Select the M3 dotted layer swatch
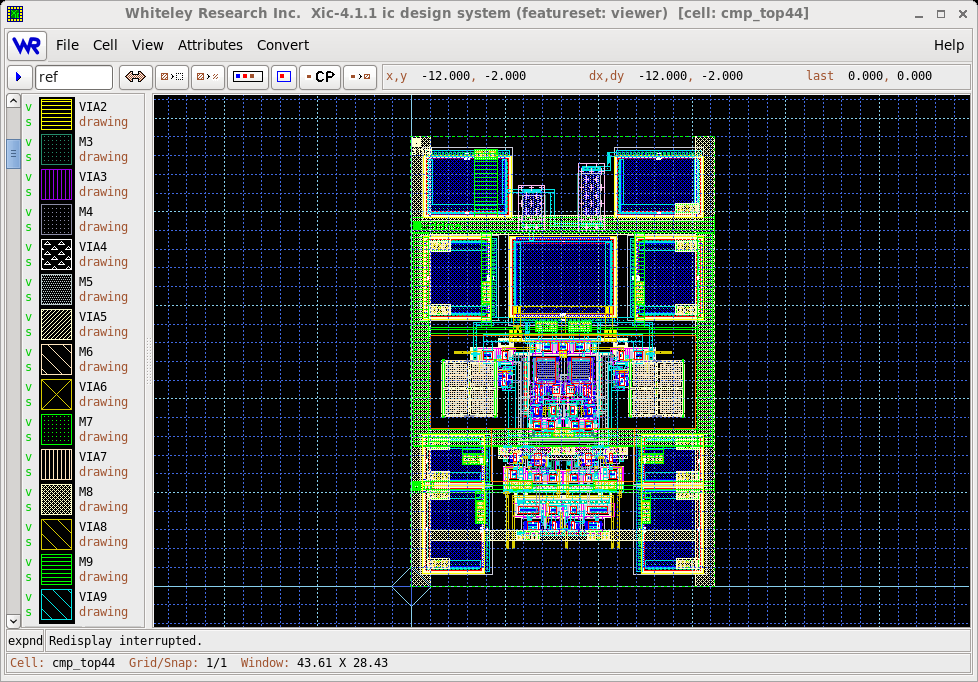Screen dimensions: 978x682 (x=56, y=149)
